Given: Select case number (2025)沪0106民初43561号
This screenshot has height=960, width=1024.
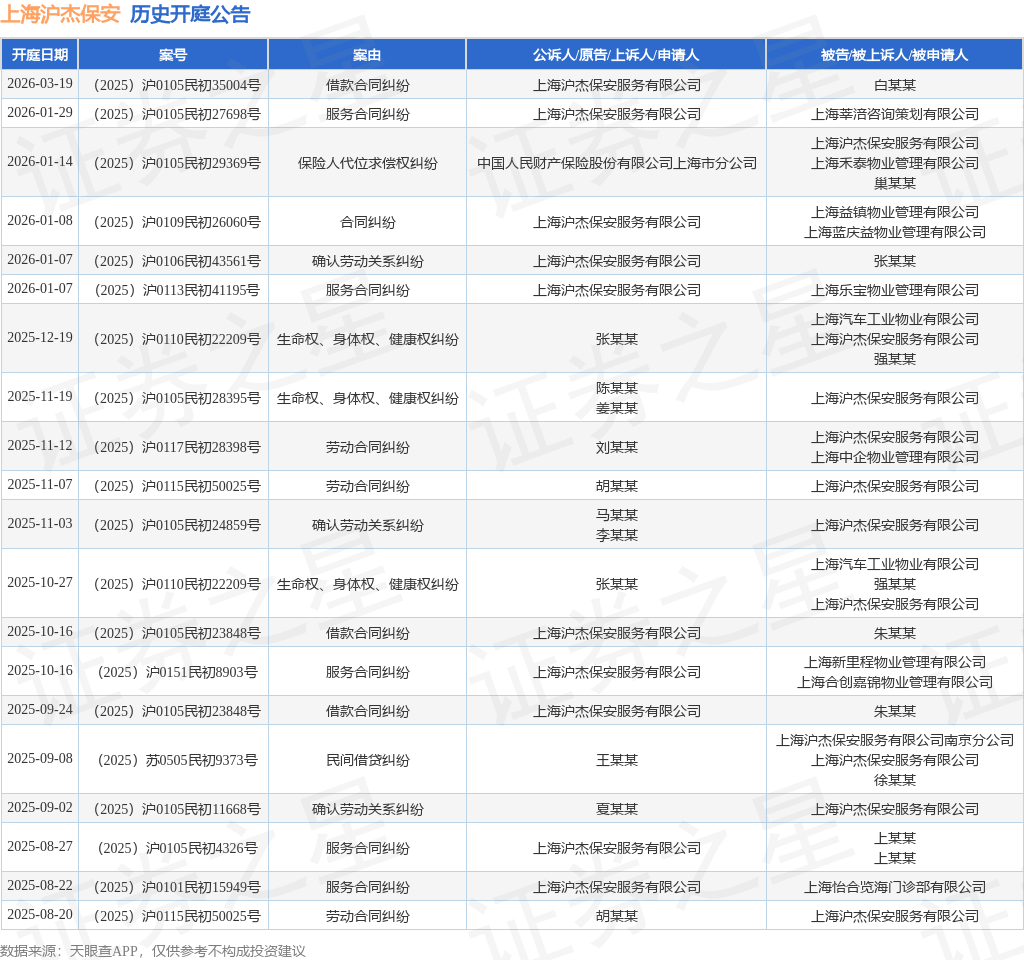Looking at the screenshot, I should pos(177,261).
